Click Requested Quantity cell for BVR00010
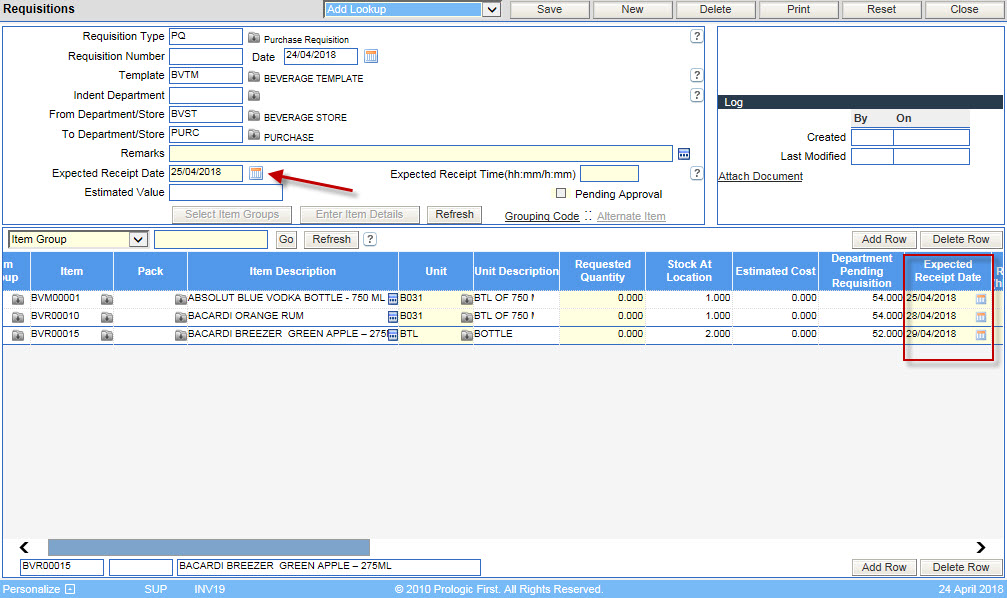 pos(602,316)
